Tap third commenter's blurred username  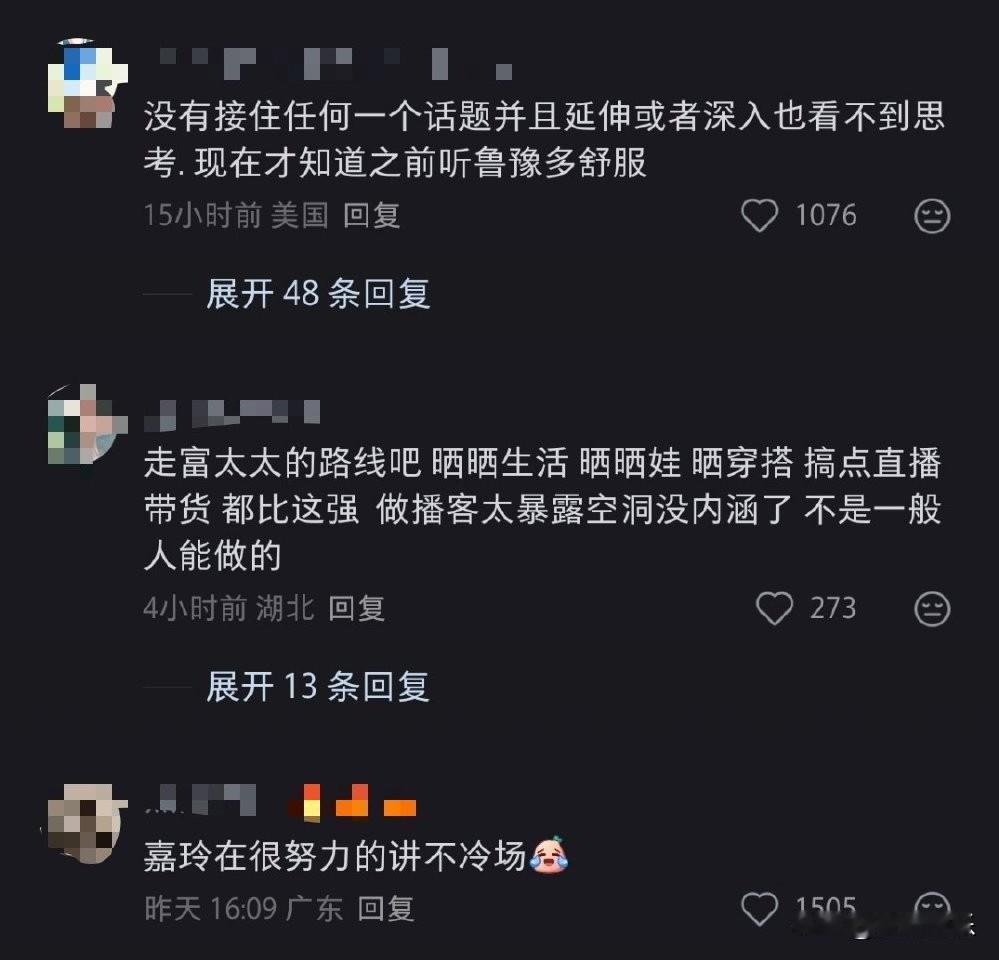[x=200, y=800]
